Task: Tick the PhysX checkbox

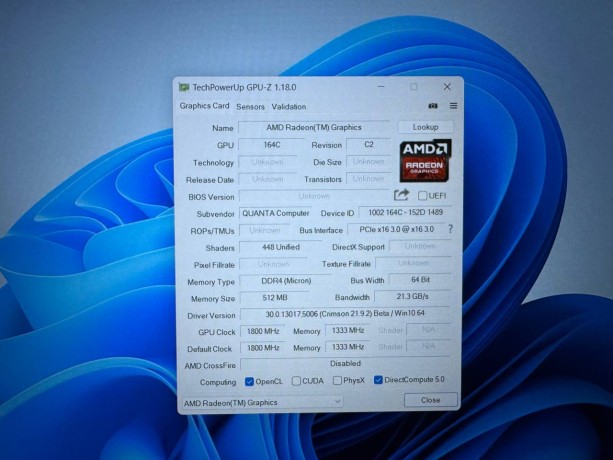Action: tap(337, 381)
